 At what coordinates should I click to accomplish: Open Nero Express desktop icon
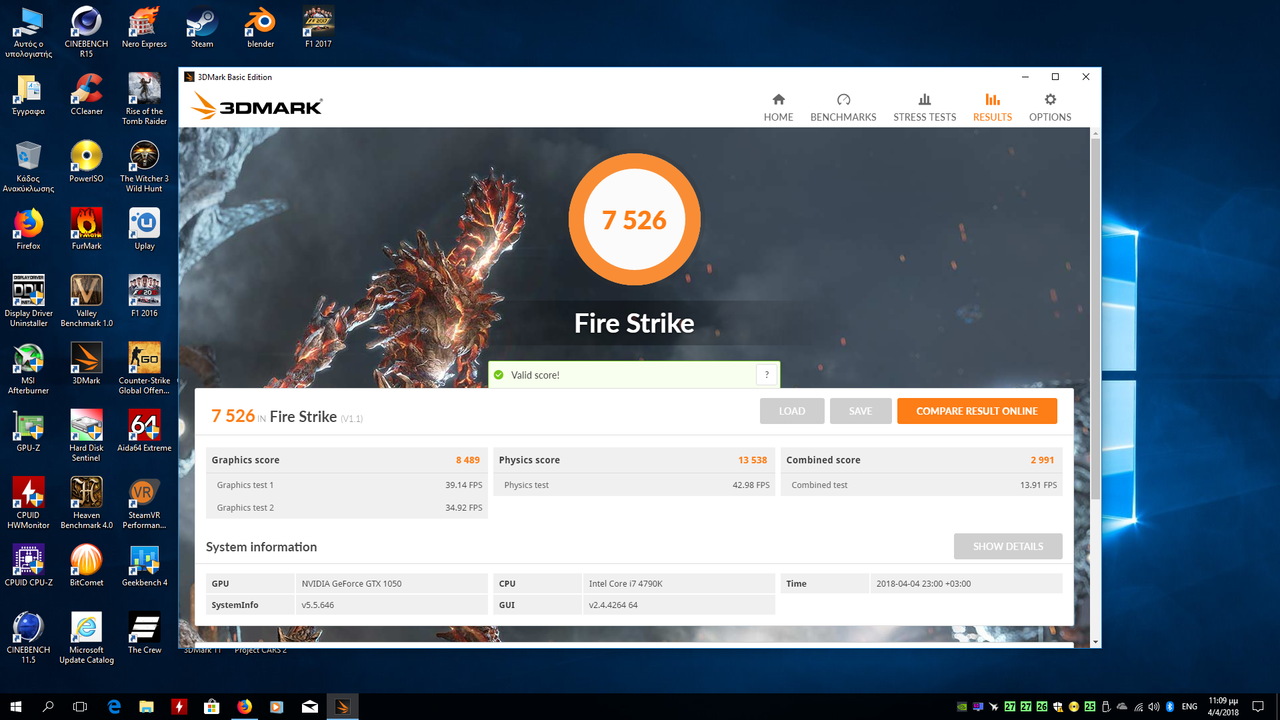144,28
